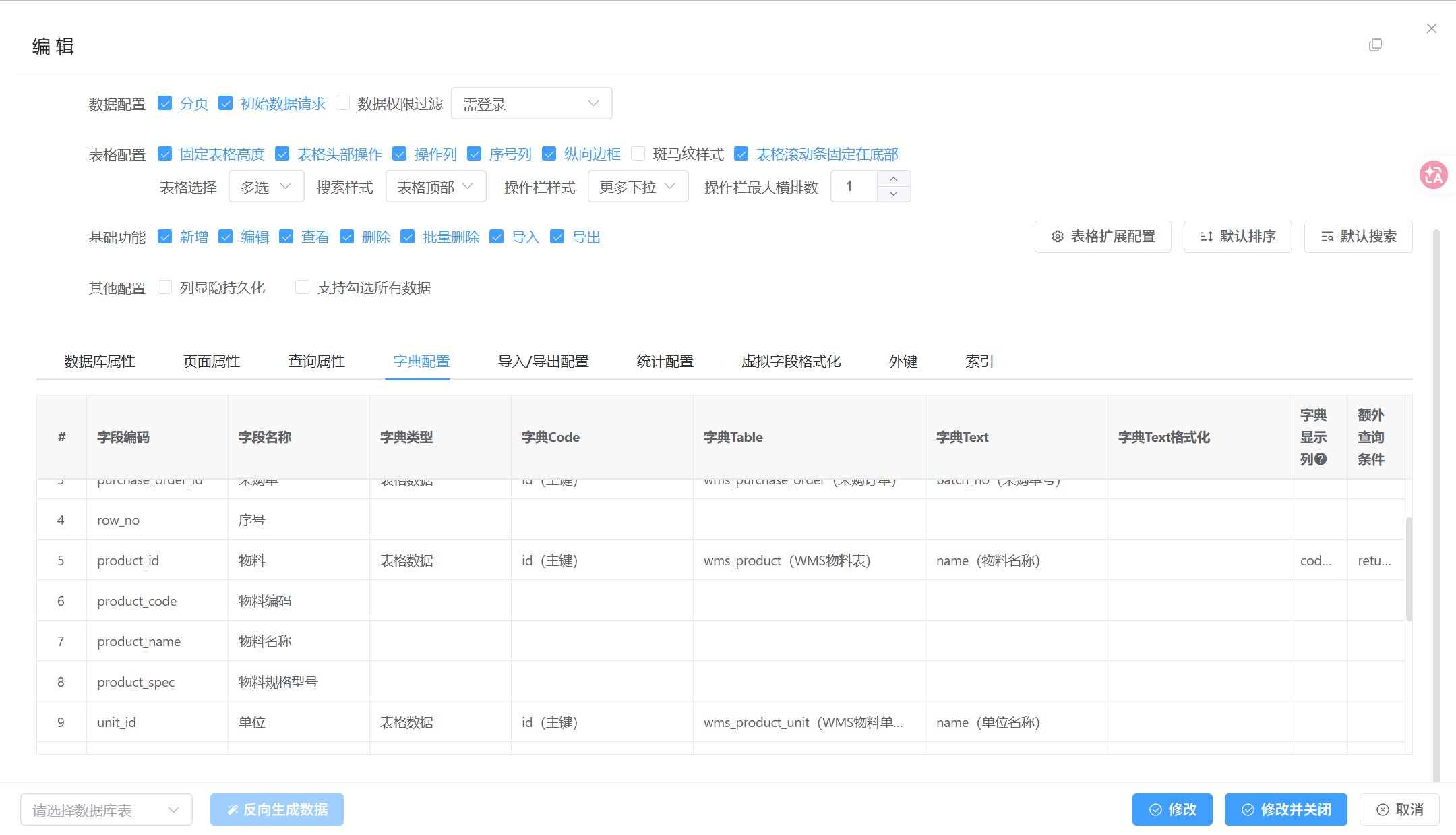Click search icon on 默认搜索 button
Screen dimensions: 1456x835
pyautogui.click(x=1327, y=237)
